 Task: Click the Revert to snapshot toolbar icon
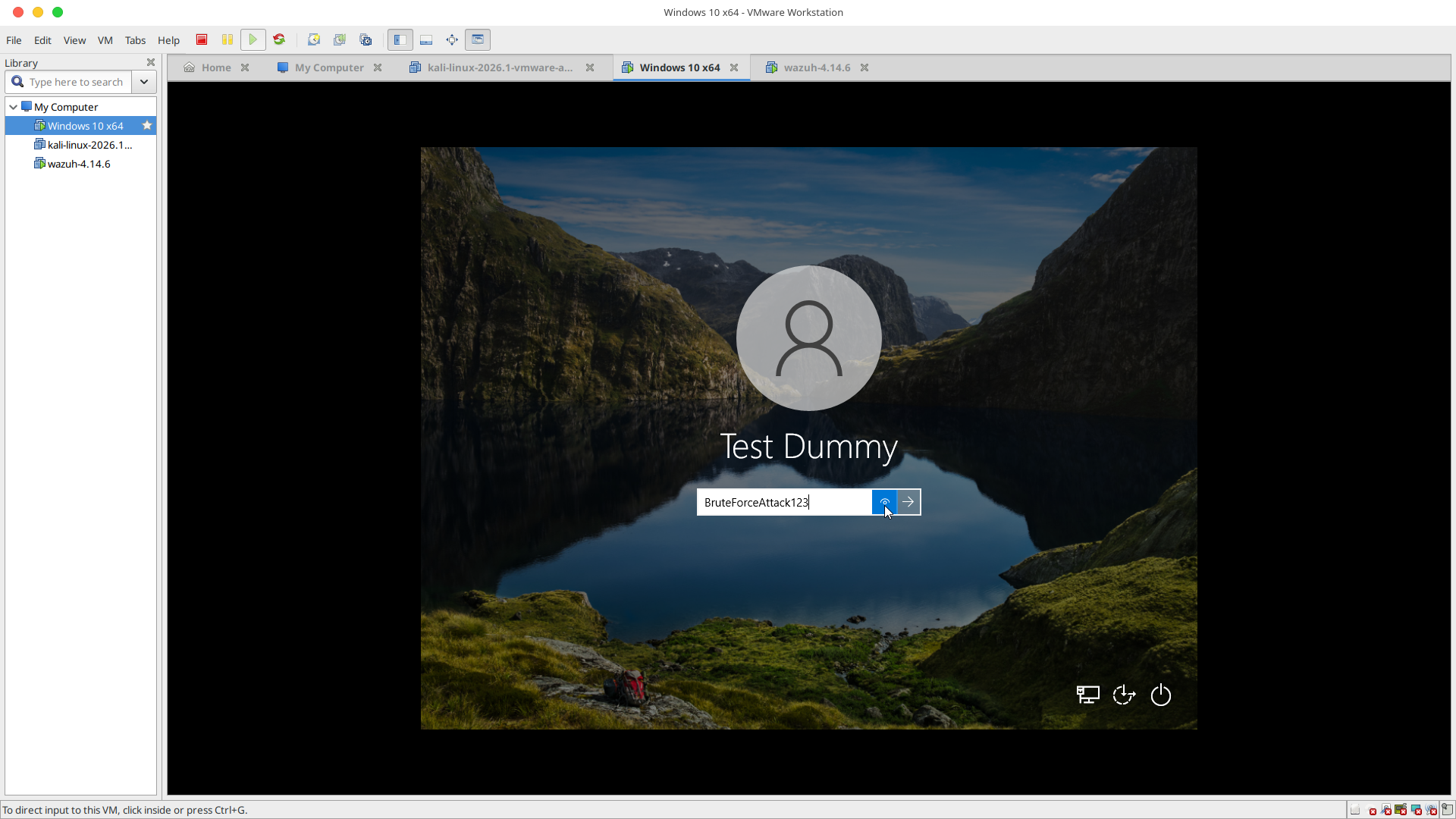pyautogui.click(x=340, y=39)
